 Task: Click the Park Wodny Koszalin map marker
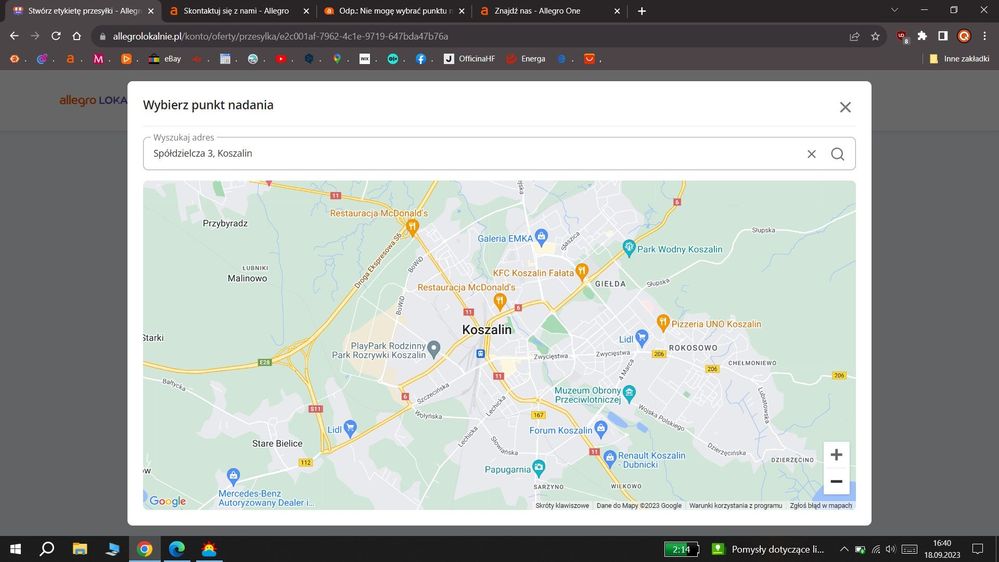[x=629, y=248]
